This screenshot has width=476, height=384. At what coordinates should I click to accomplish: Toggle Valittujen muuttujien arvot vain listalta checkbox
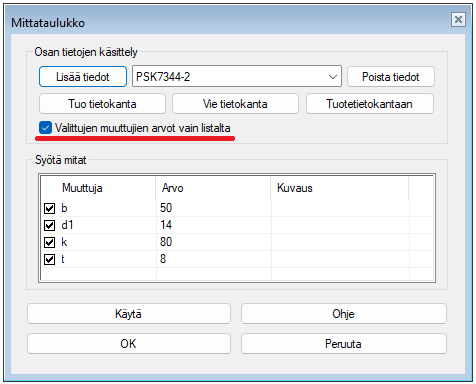45,128
